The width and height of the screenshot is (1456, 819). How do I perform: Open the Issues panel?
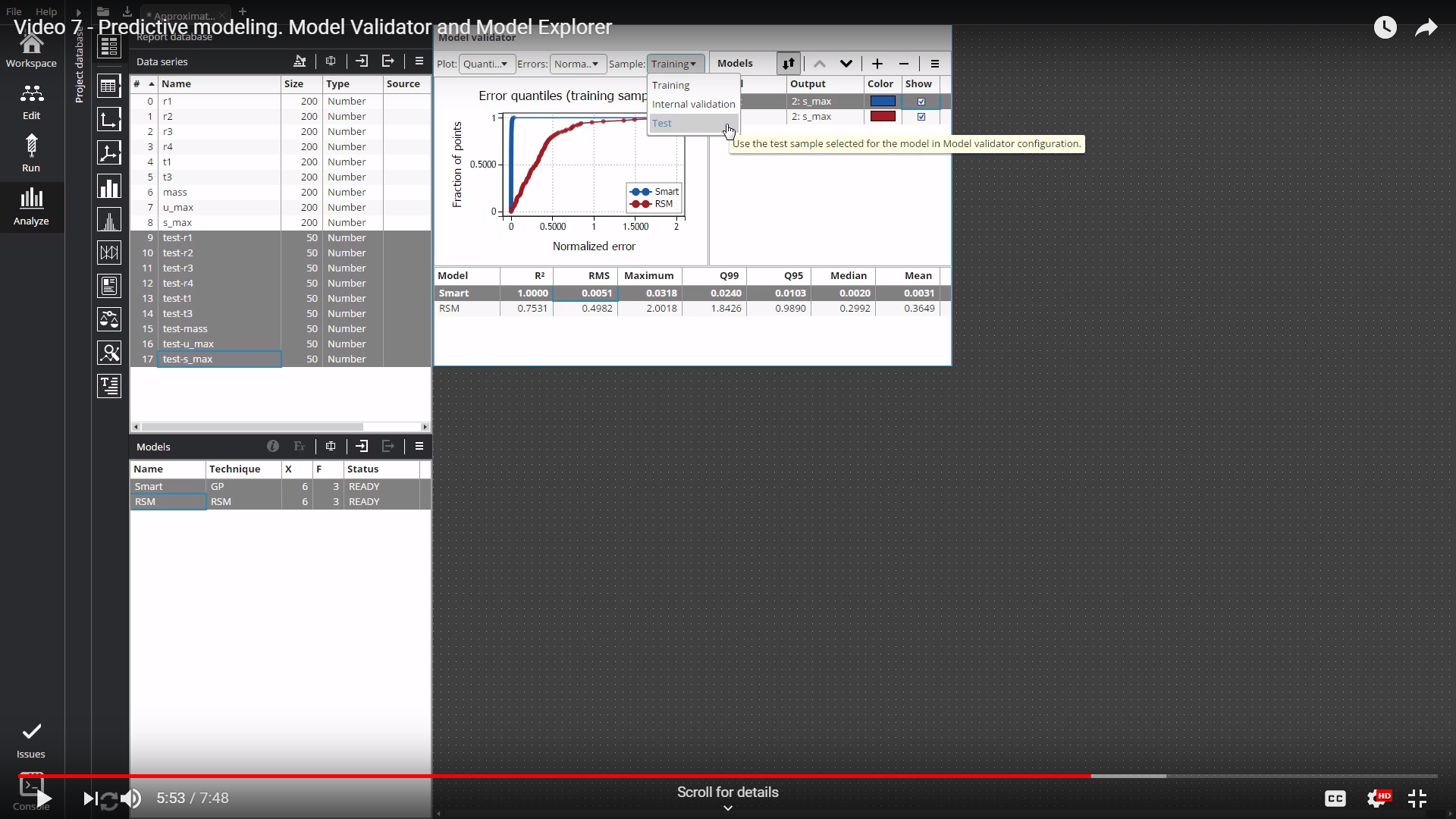coord(31,741)
